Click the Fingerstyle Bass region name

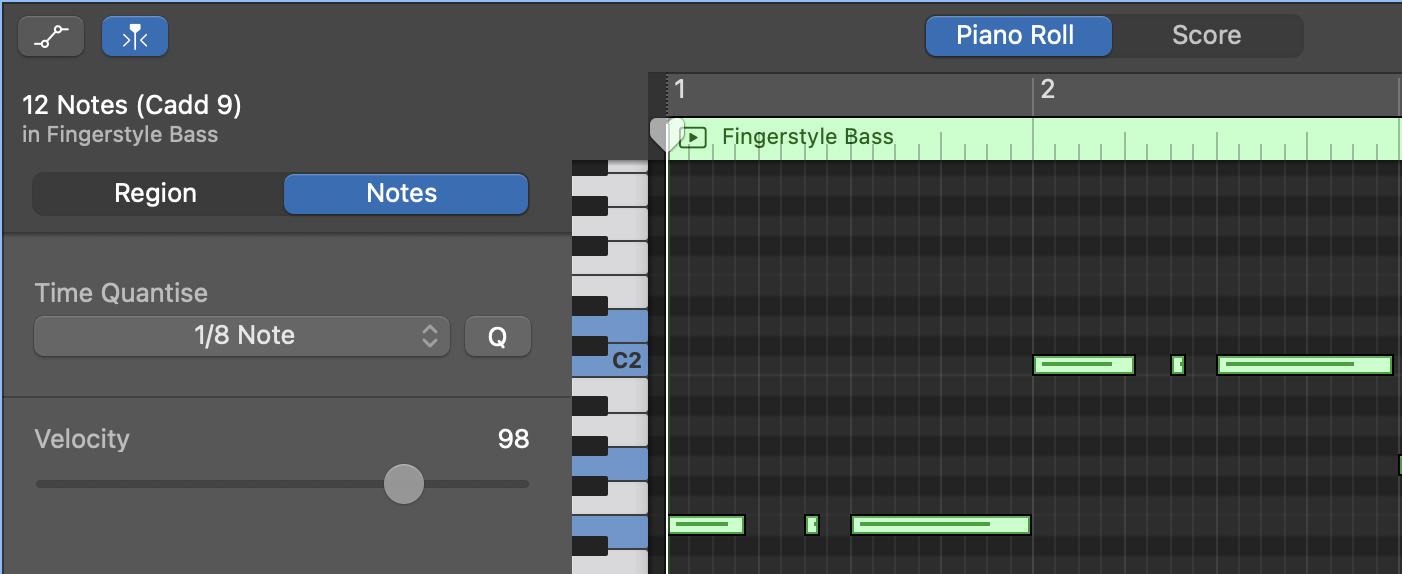click(807, 137)
